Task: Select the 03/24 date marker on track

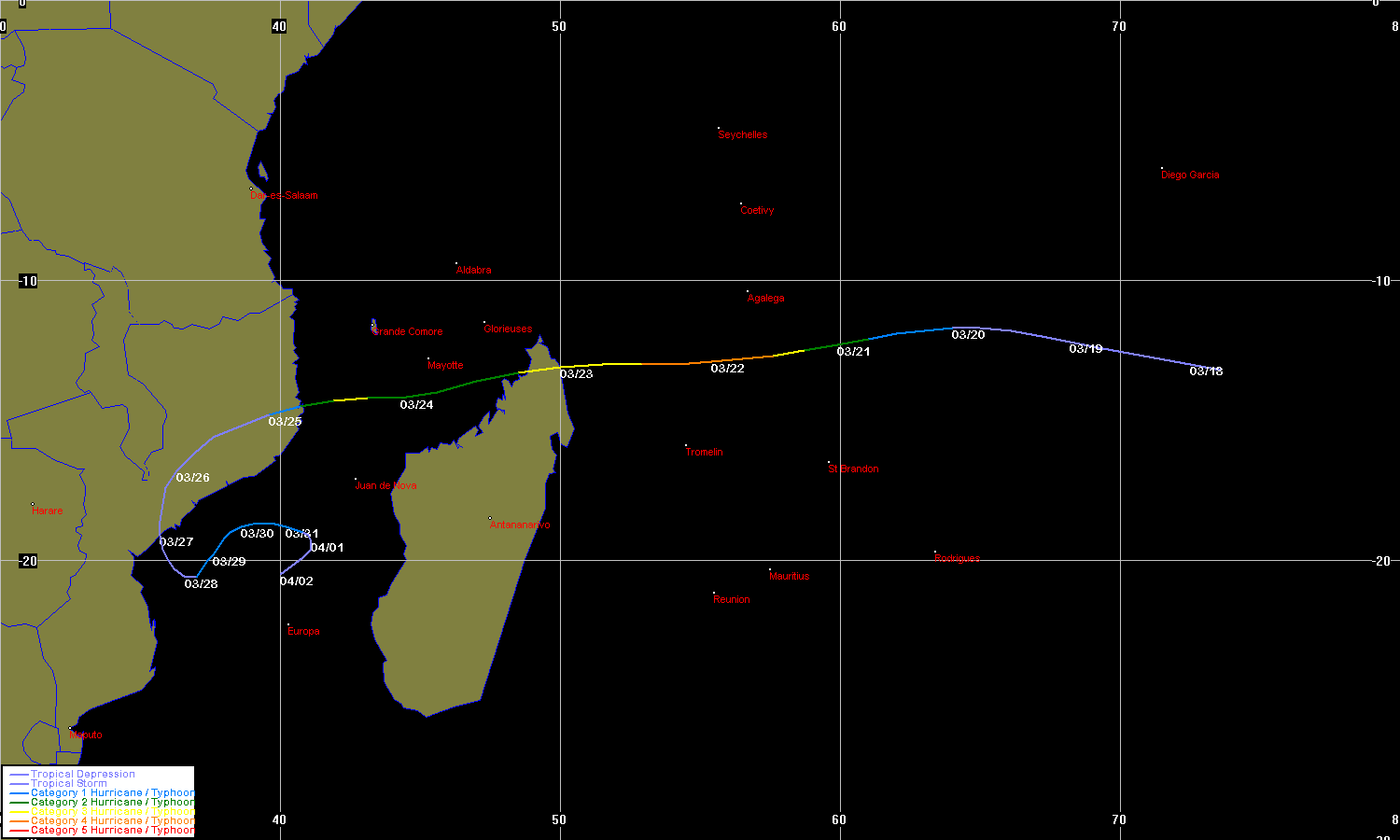Action: pyautogui.click(x=416, y=405)
